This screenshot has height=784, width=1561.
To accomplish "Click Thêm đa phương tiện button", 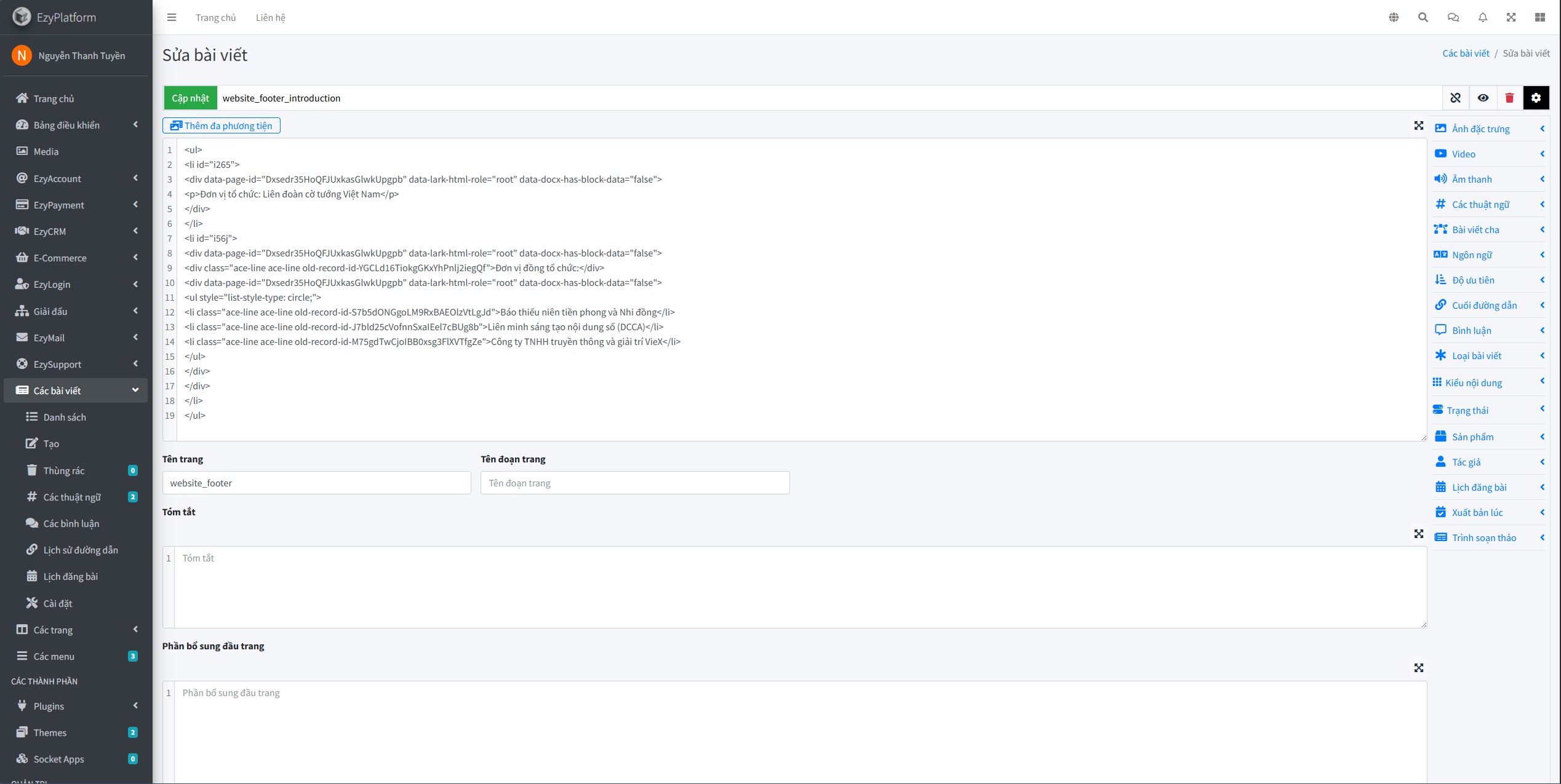I will pyautogui.click(x=222, y=125).
